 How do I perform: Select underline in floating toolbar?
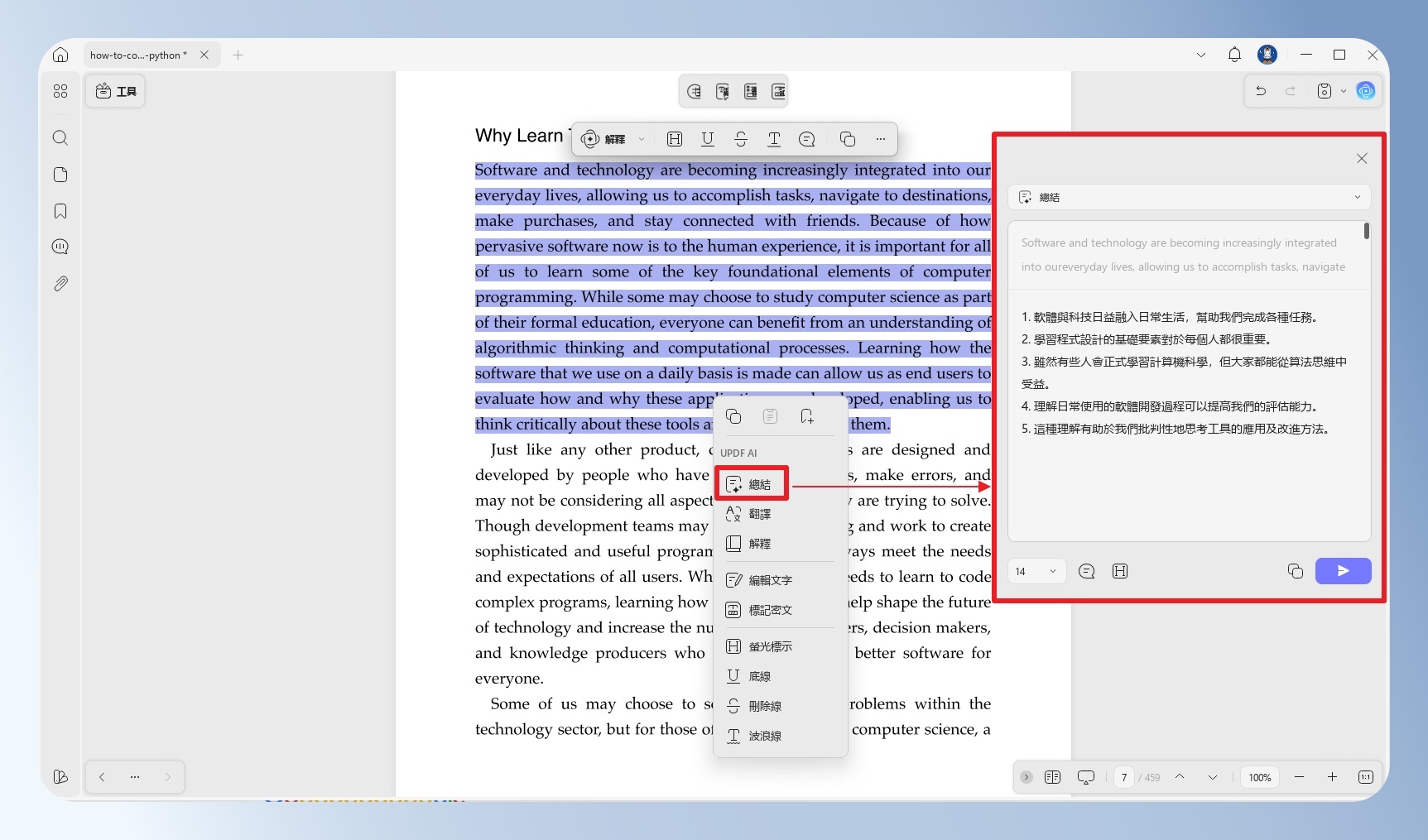tap(708, 139)
